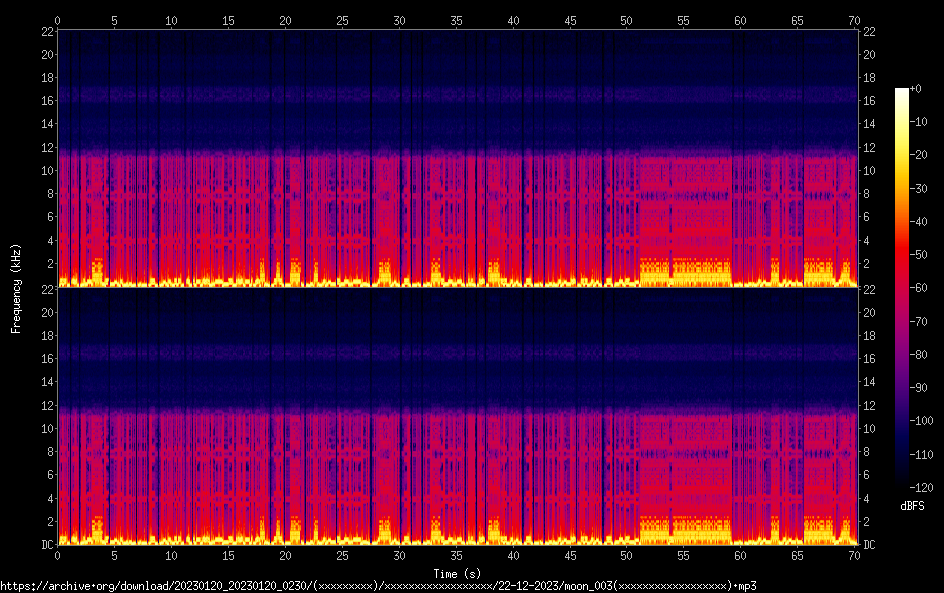944x593 pixels.
Task: Click the 16 kHz label on upper channel's left axis
Action: [44, 100]
